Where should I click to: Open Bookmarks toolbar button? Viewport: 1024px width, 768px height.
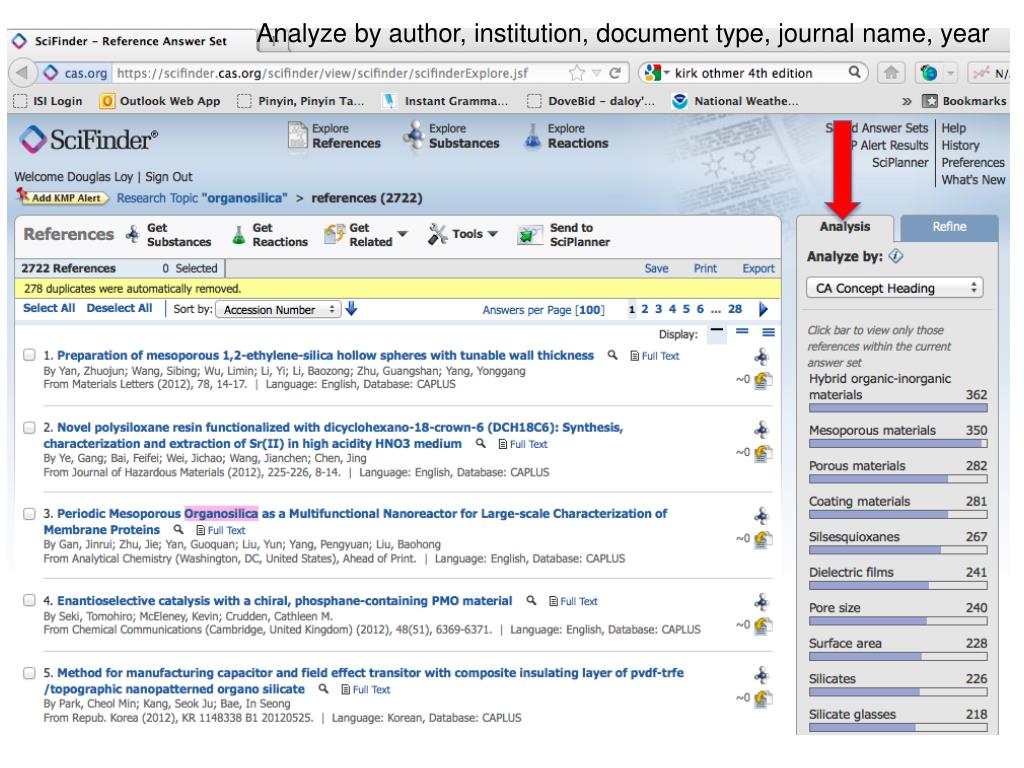tap(964, 101)
